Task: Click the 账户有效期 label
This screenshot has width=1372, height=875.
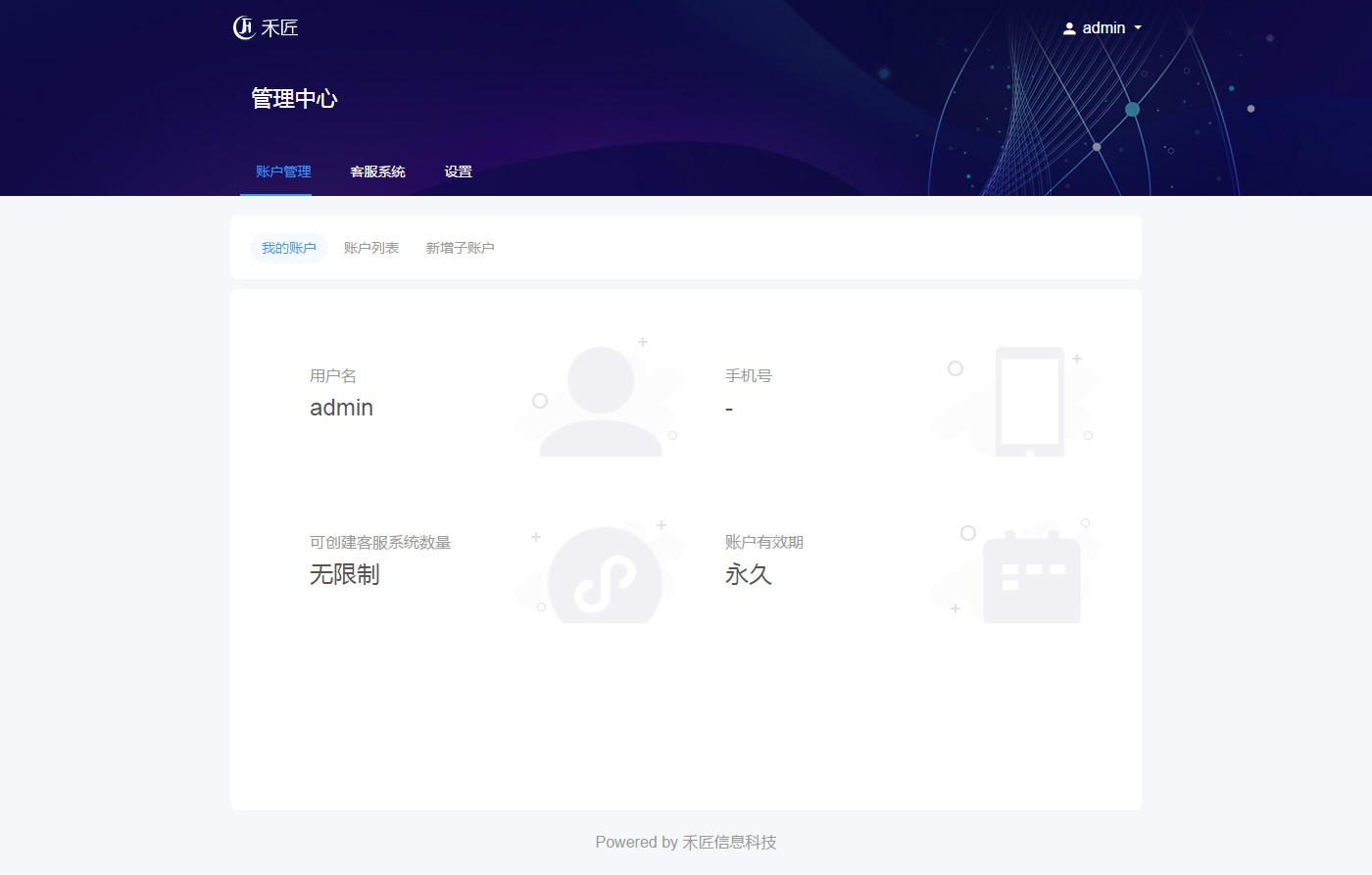Action: (764, 543)
